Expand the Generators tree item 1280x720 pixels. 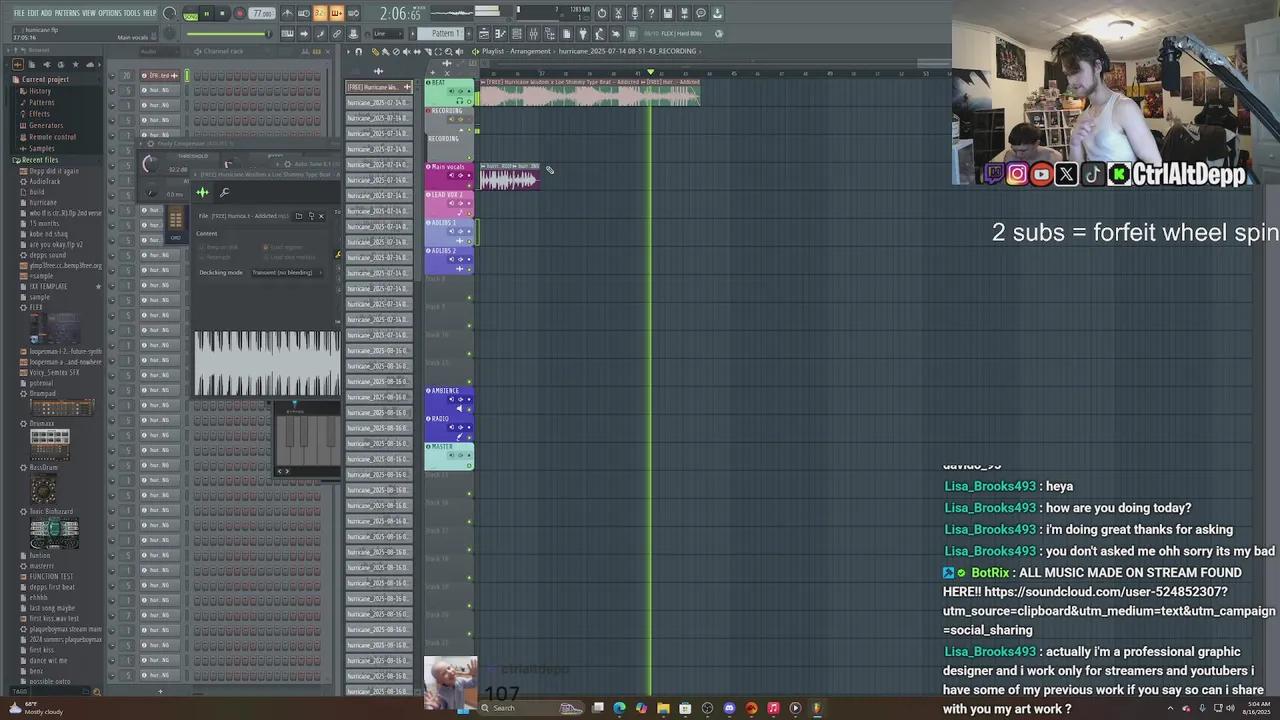46,125
